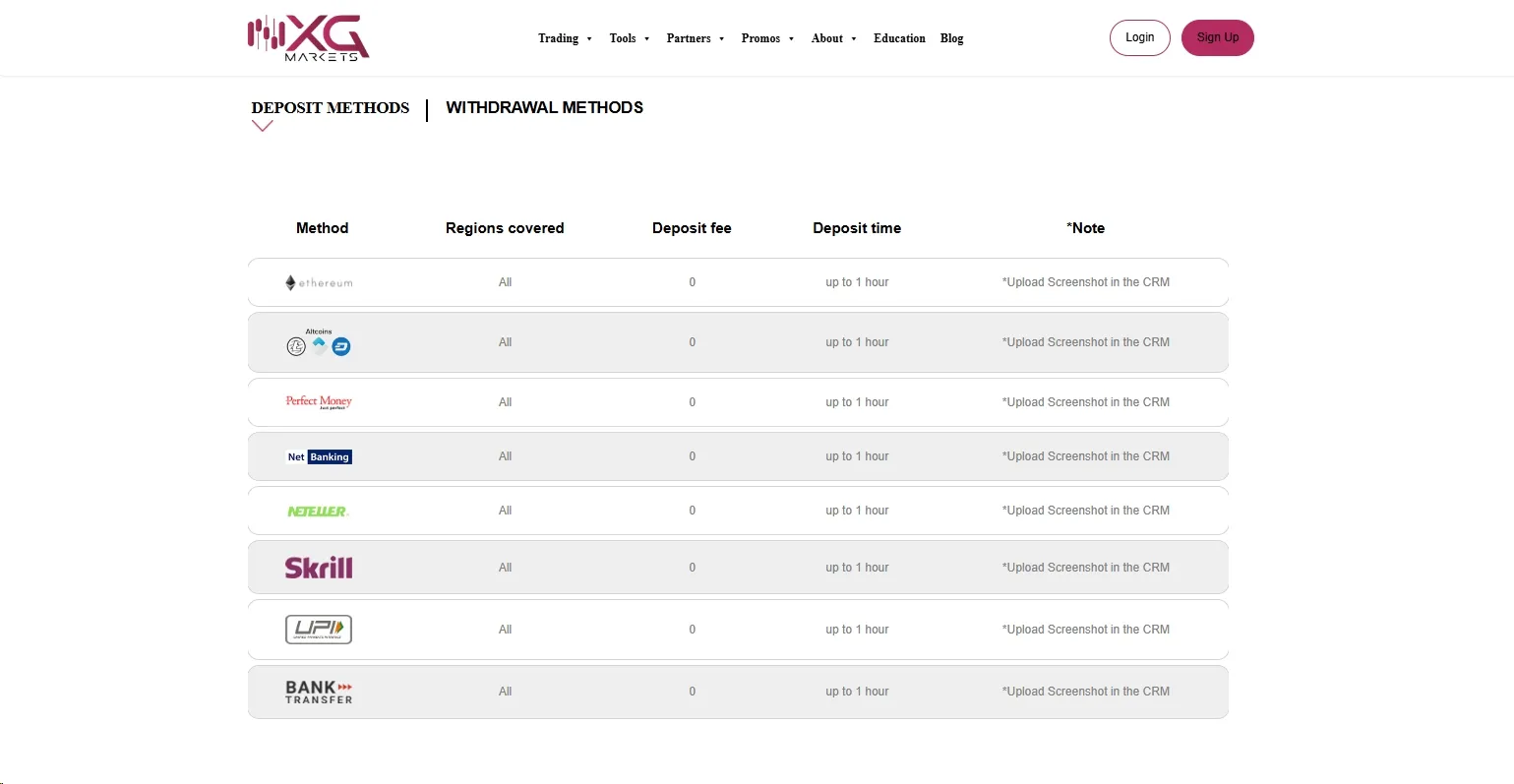Click the Deposit fee column header
Image resolution: width=1514 pixels, height=784 pixels.
(692, 228)
